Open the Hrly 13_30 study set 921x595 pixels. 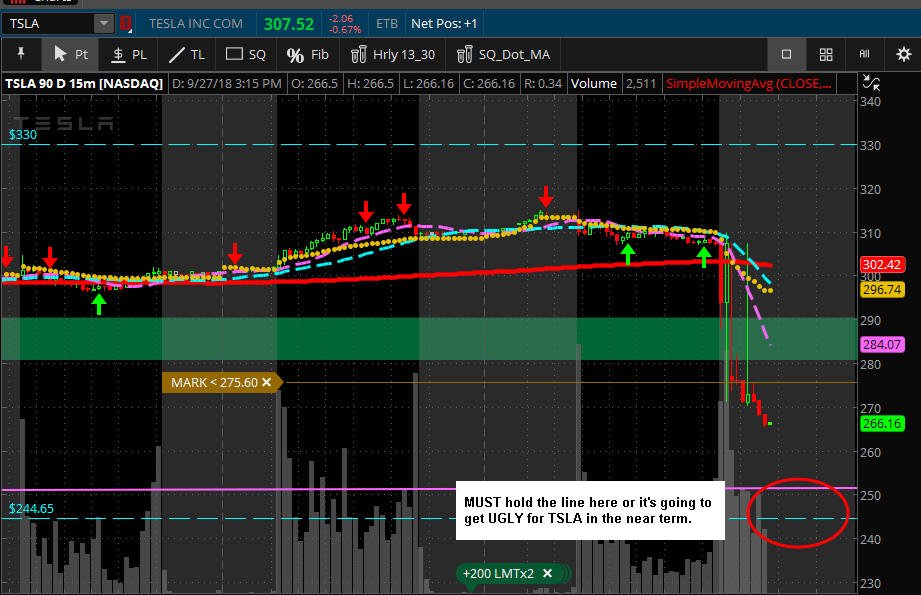point(393,55)
